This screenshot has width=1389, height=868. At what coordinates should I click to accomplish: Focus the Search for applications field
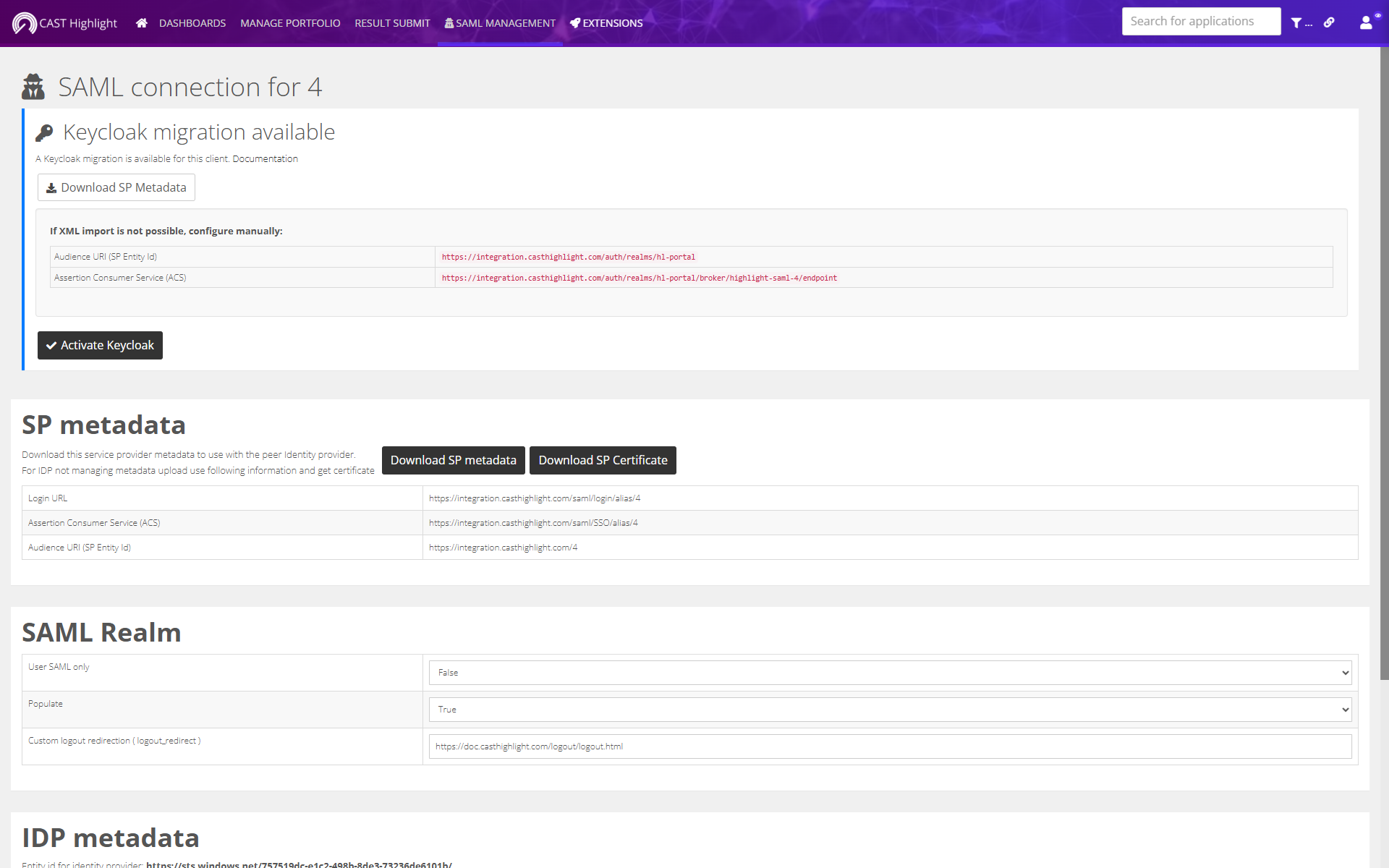(1201, 22)
